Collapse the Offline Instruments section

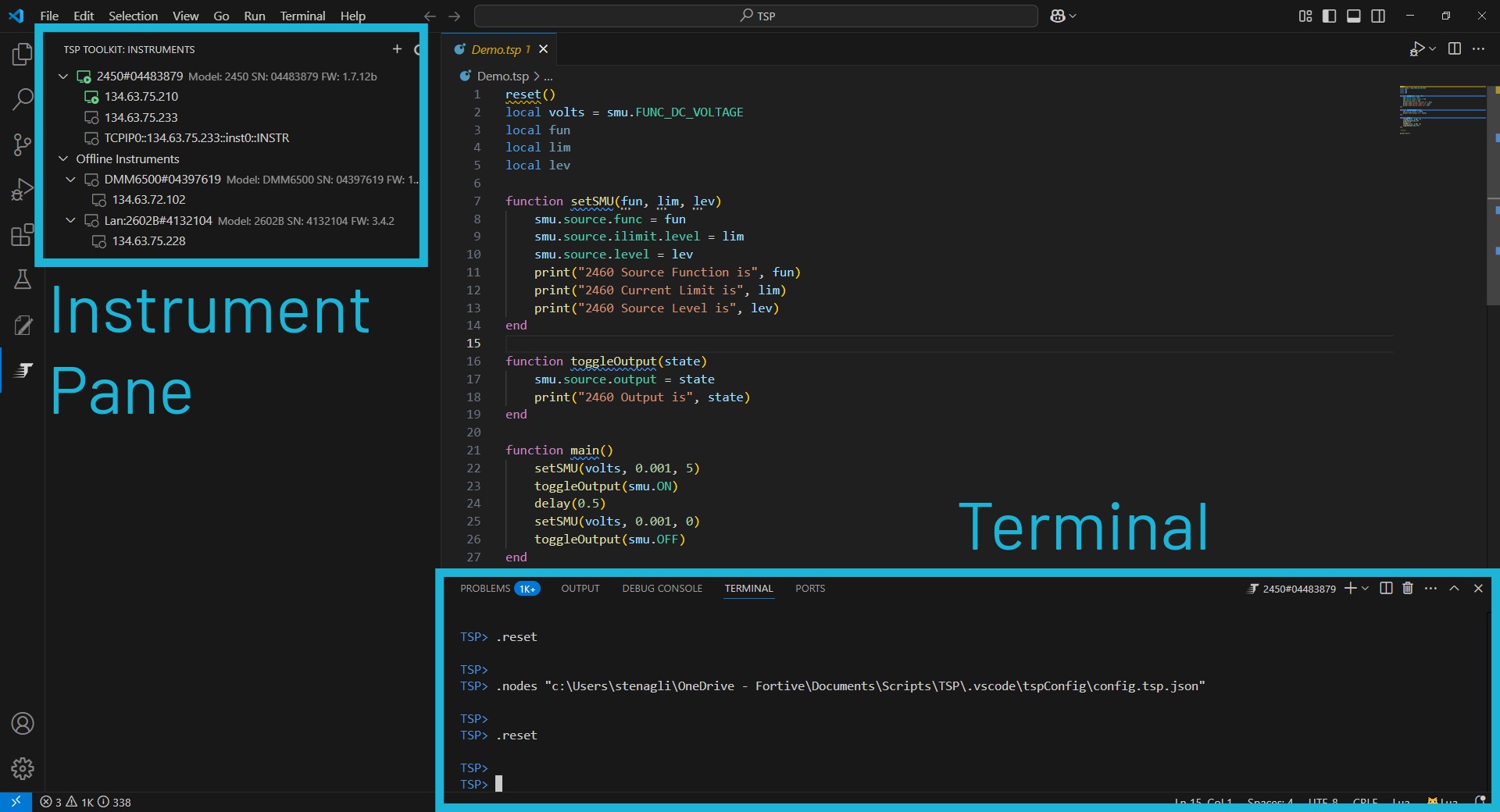[63, 158]
